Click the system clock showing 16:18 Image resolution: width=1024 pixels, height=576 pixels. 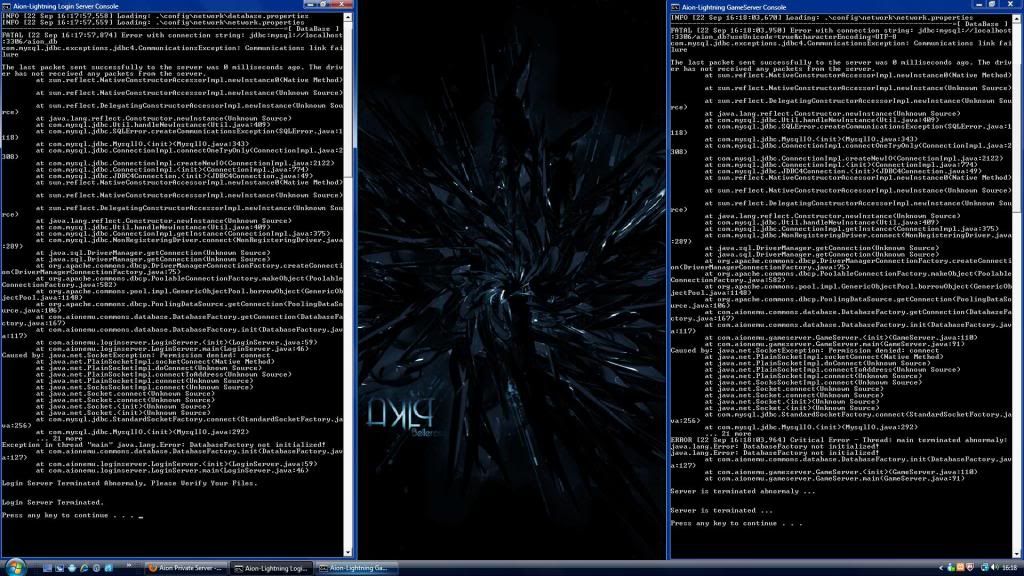pos(1008,567)
